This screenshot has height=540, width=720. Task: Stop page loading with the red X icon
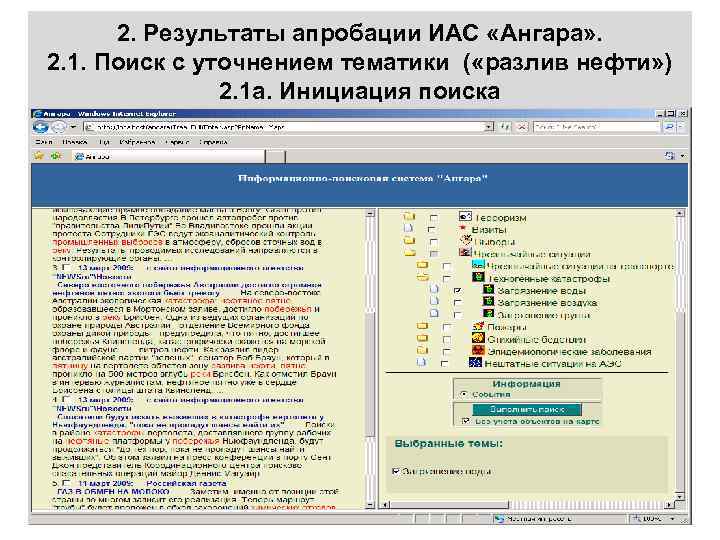pyautogui.click(x=522, y=127)
